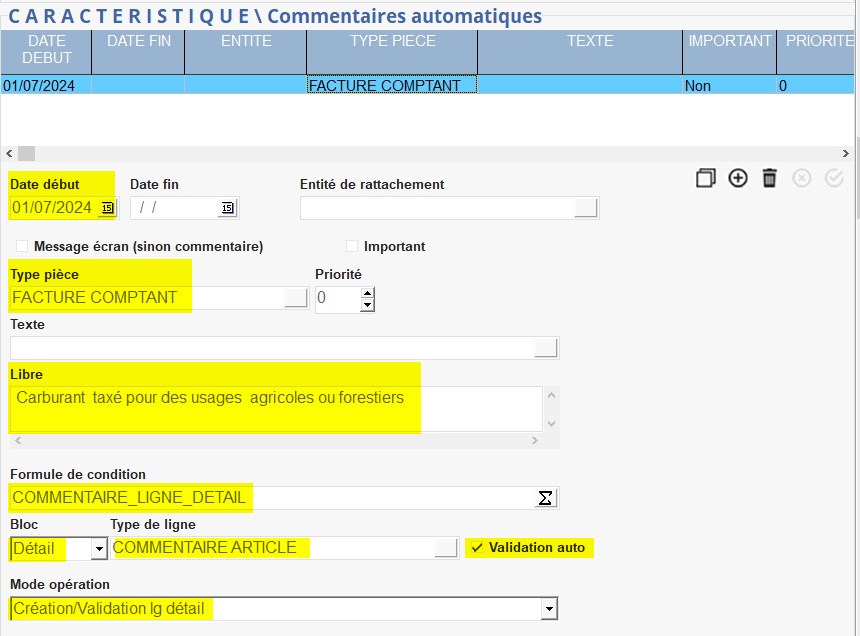Expand the Bloc dropdown
Image resolution: width=860 pixels, height=636 pixels.
[98, 549]
